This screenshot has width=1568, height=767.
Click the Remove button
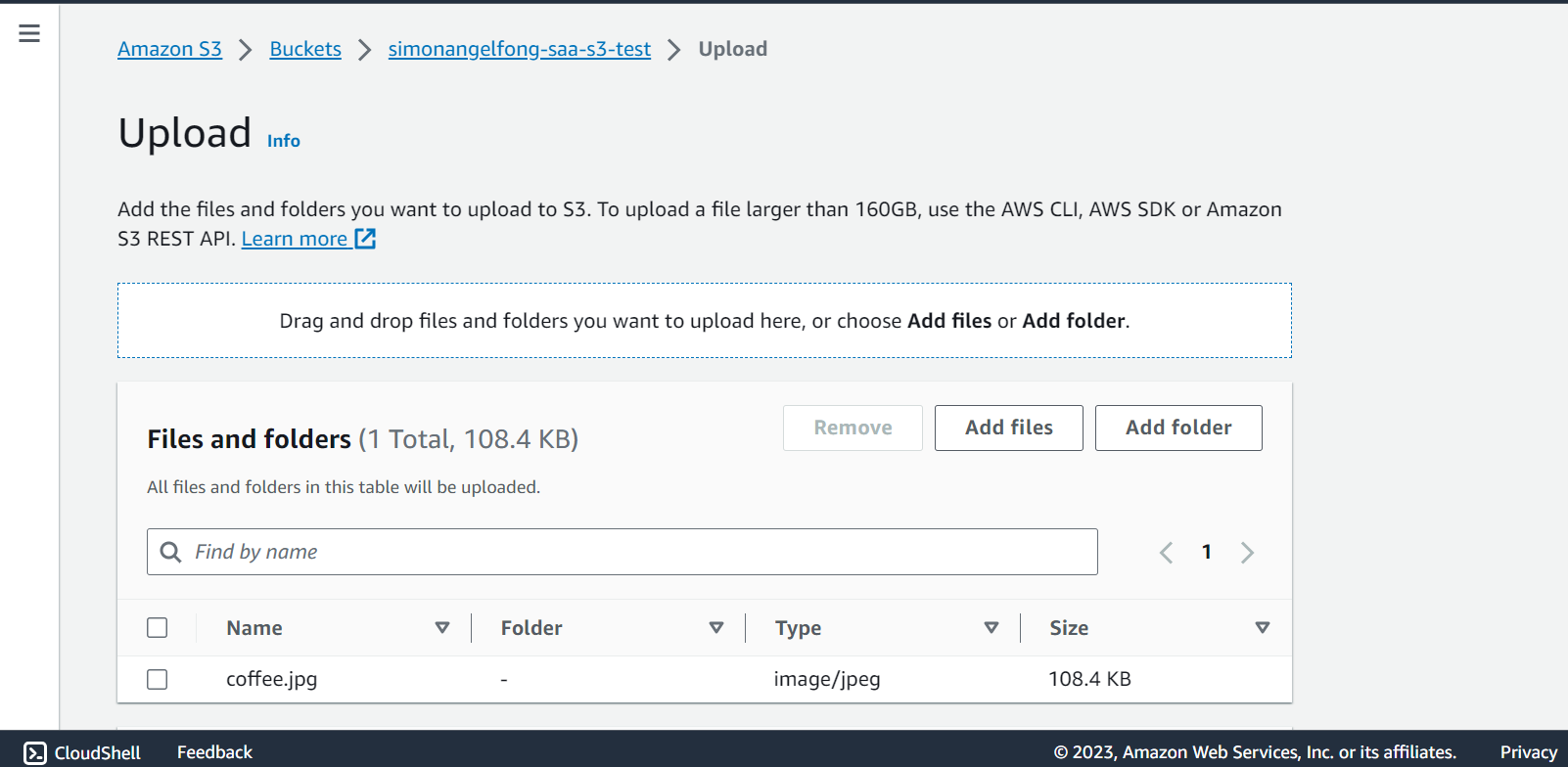[853, 428]
